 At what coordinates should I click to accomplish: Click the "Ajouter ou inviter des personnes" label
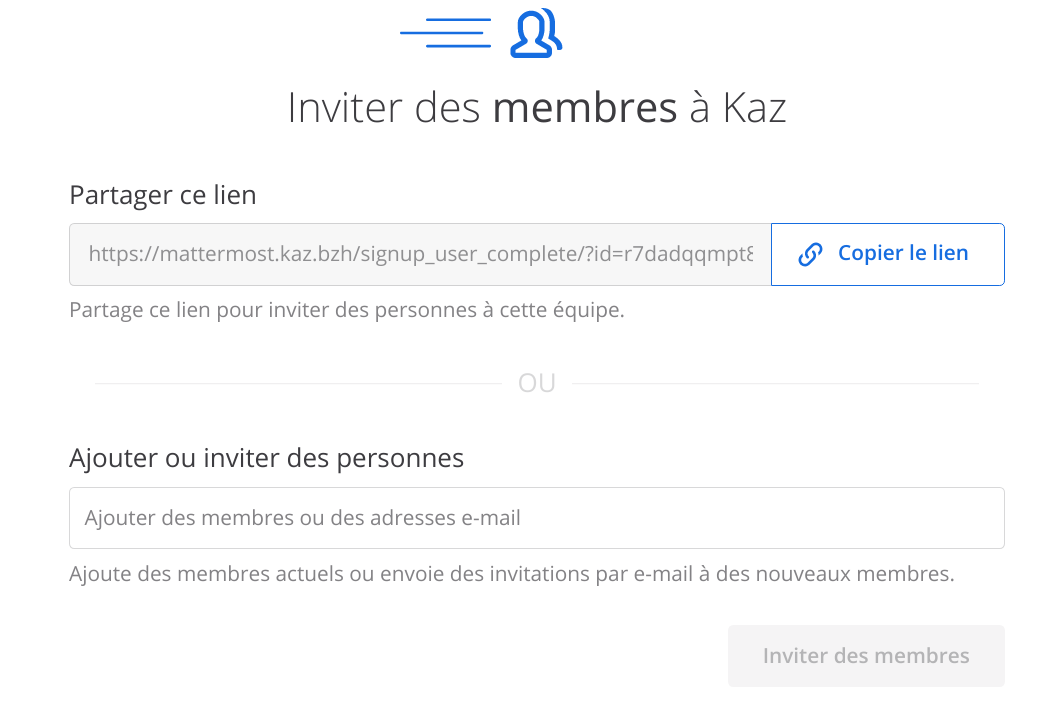tap(266, 458)
